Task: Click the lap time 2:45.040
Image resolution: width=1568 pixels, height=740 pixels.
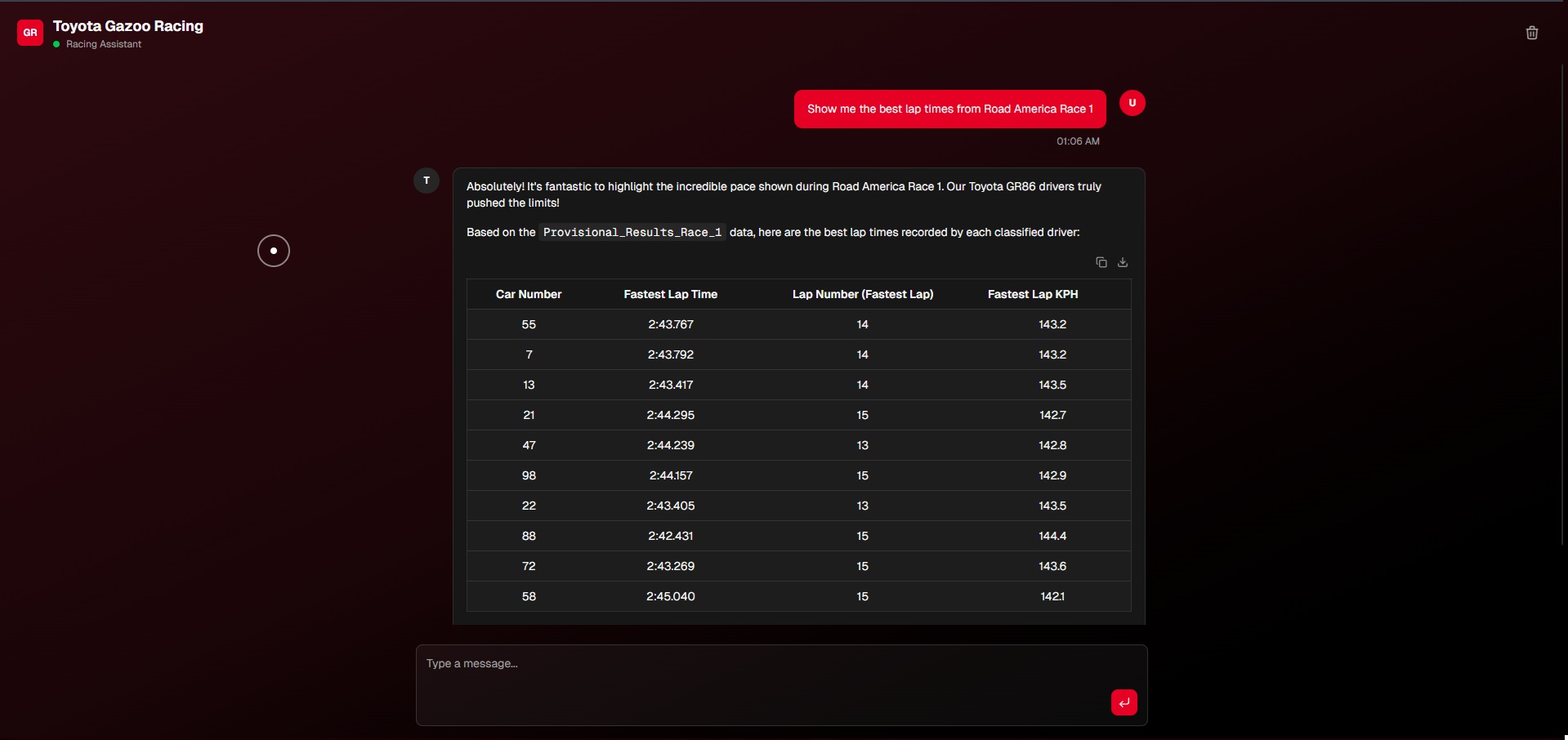Action: [671, 596]
